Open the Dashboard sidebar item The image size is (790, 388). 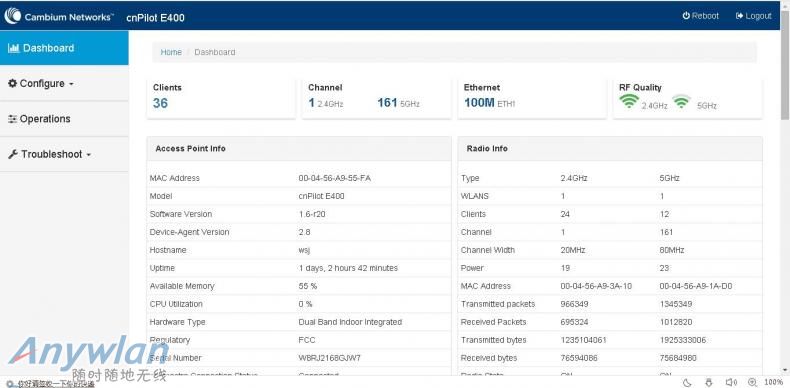click(64, 48)
